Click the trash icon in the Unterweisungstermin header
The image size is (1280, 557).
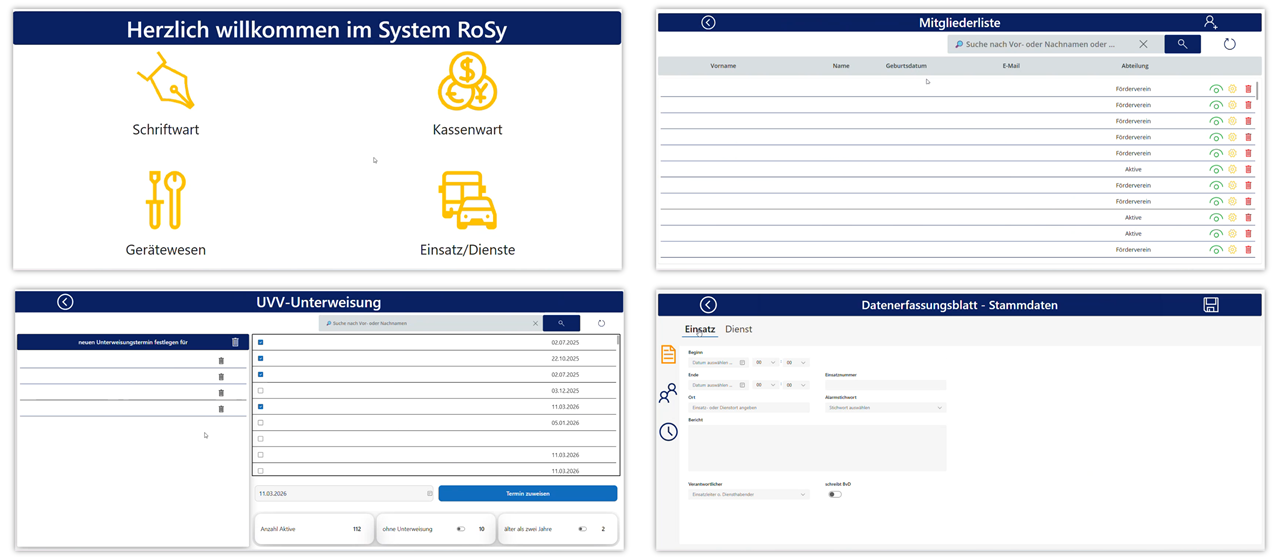(235, 342)
